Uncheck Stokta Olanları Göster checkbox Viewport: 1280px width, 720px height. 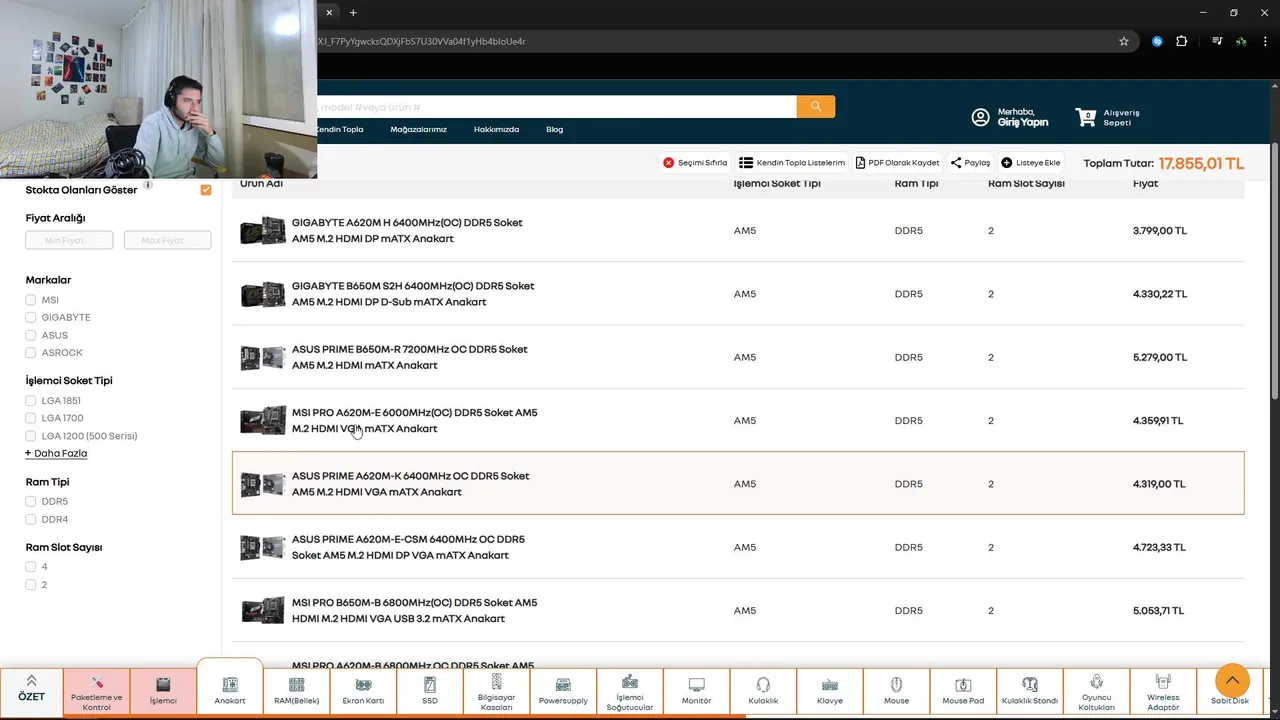tap(206, 190)
